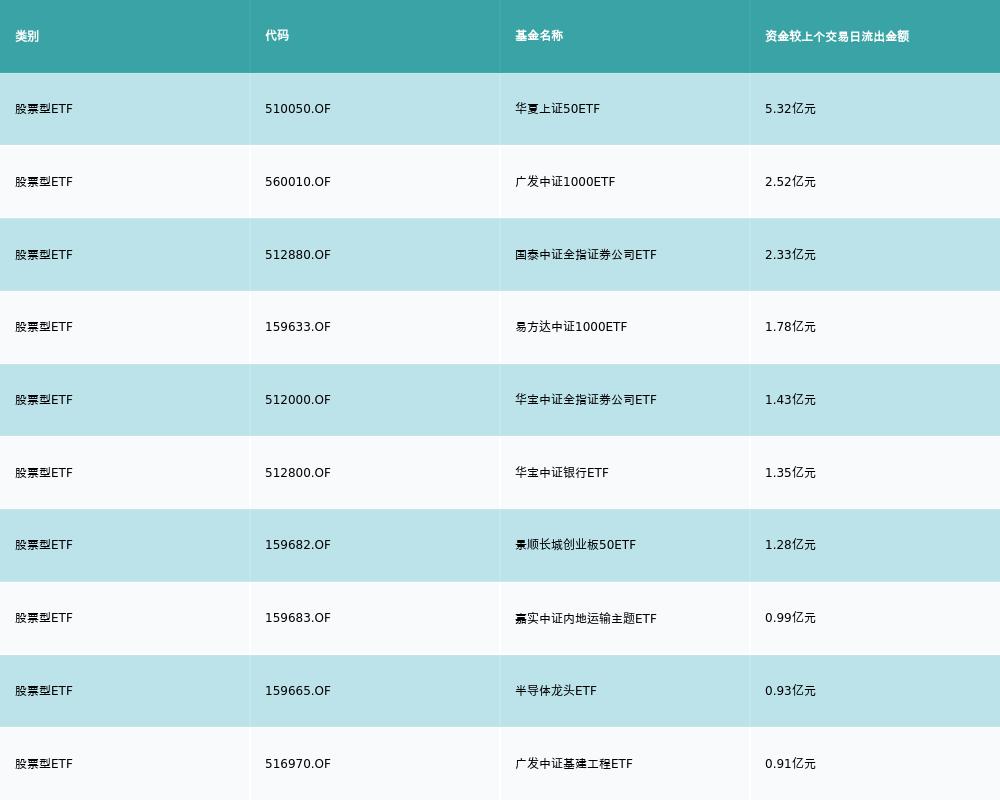Select code 159665.OF
Image resolution: width=1000 pixels, height=800 pixels.
(298, 691)
